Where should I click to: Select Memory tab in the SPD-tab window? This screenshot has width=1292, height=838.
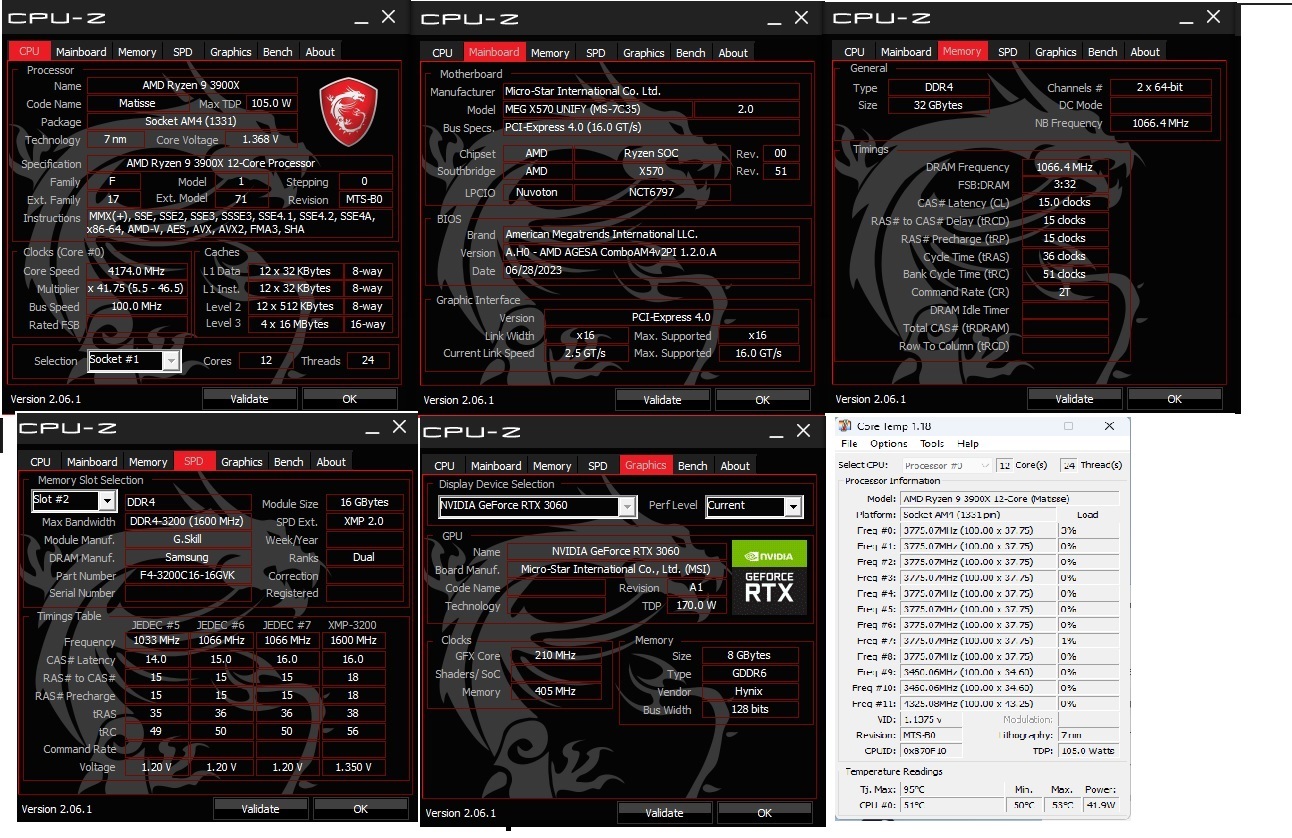(x=148, y=462)
